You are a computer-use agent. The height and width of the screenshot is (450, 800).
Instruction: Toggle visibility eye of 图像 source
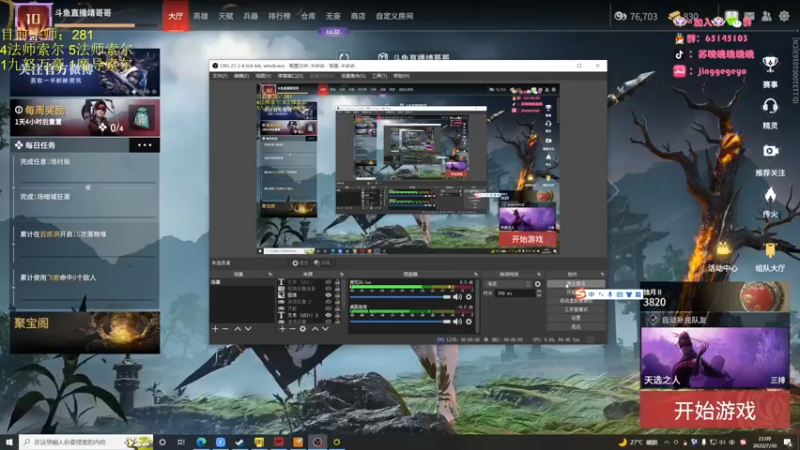click(328, 295)
